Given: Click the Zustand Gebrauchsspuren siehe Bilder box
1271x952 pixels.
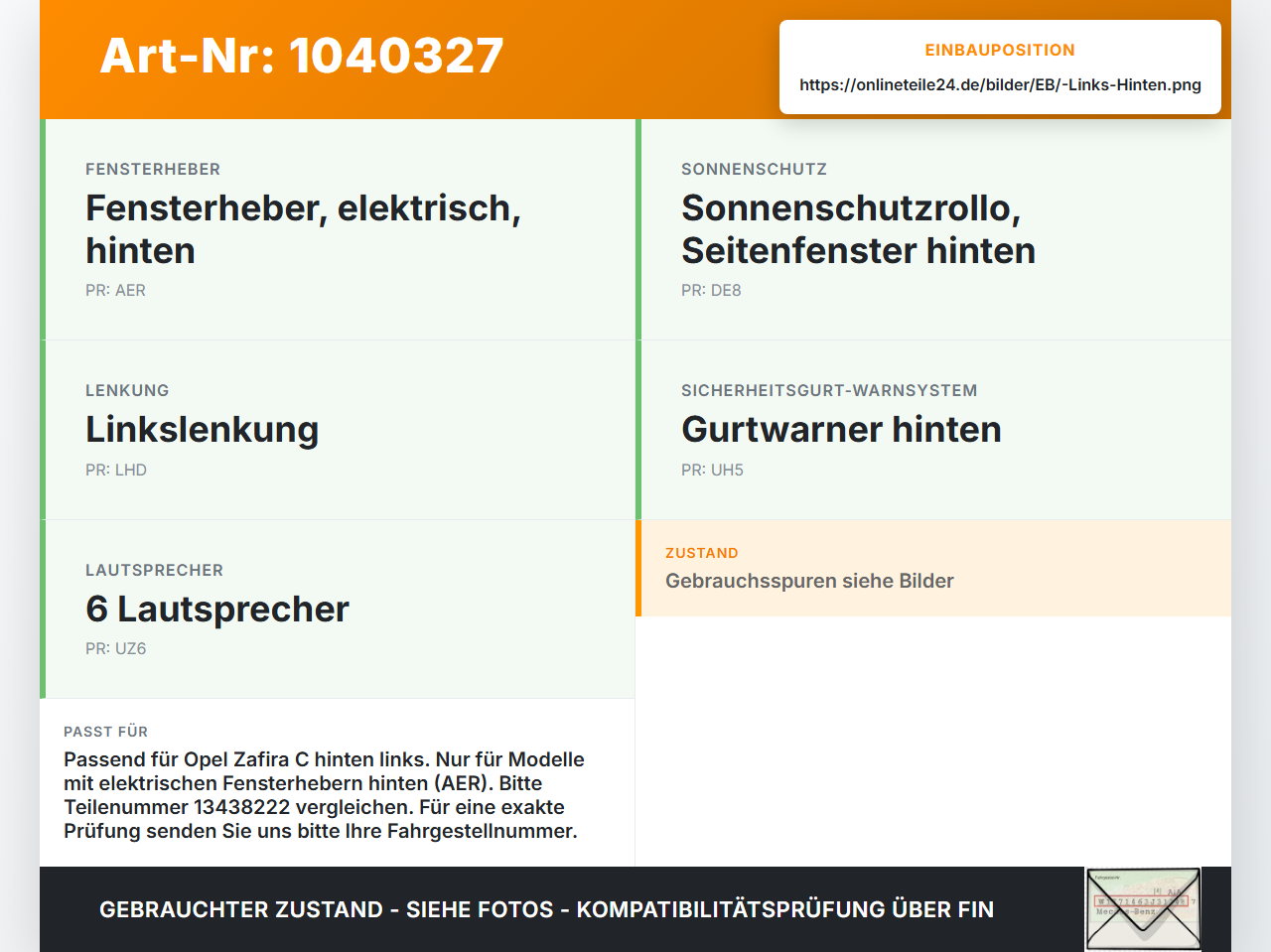Looking at the screenshot, I should (x=933, y=568).
